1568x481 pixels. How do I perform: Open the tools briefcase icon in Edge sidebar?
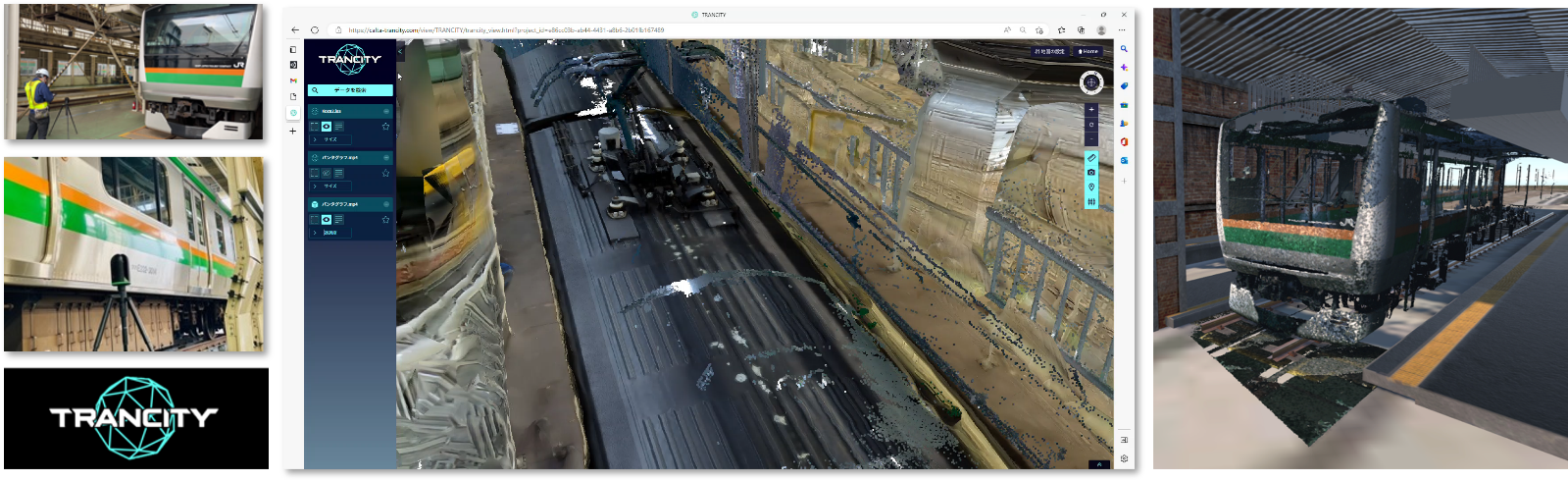[1124, 104]
